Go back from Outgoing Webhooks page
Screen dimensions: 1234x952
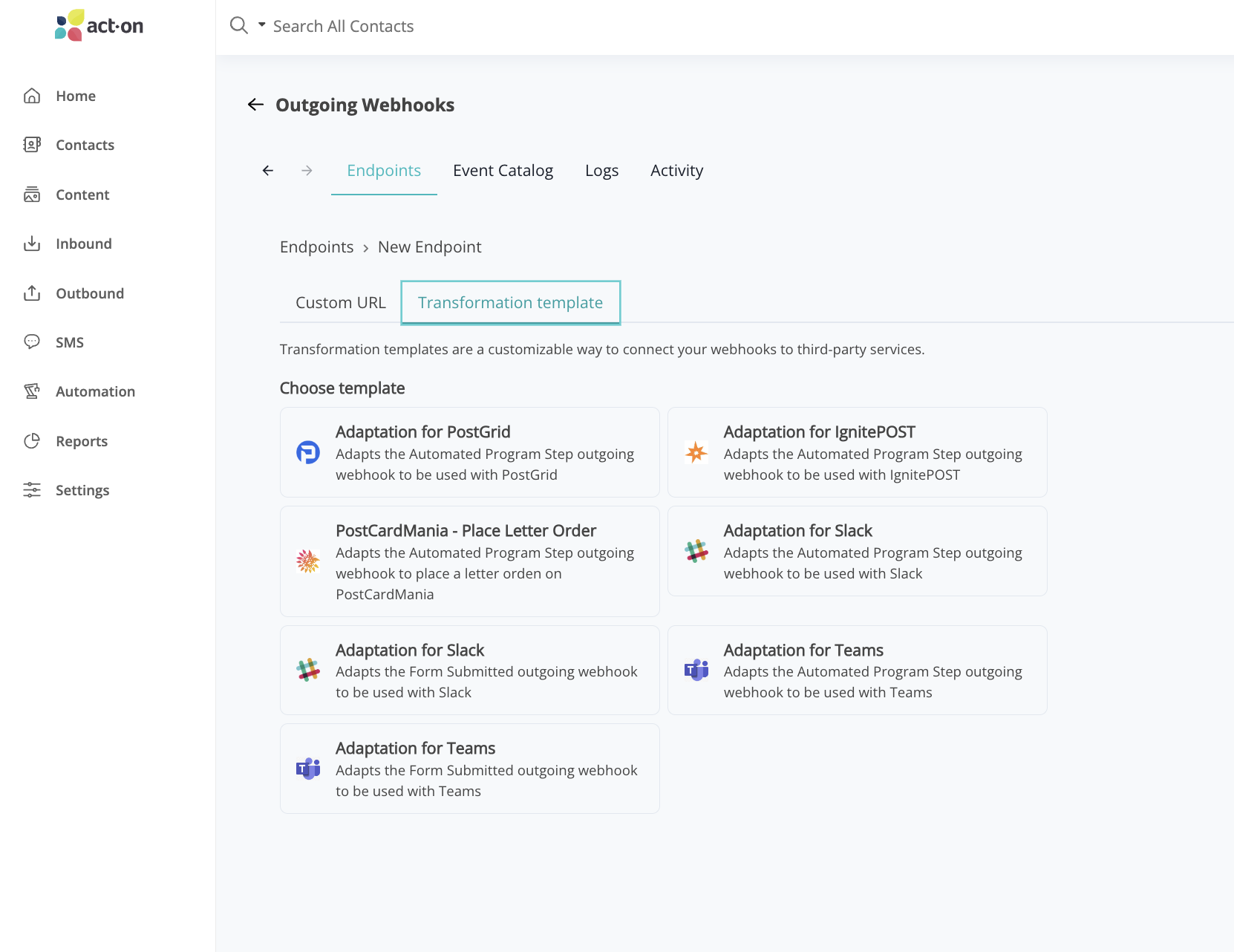coord(255,105)
